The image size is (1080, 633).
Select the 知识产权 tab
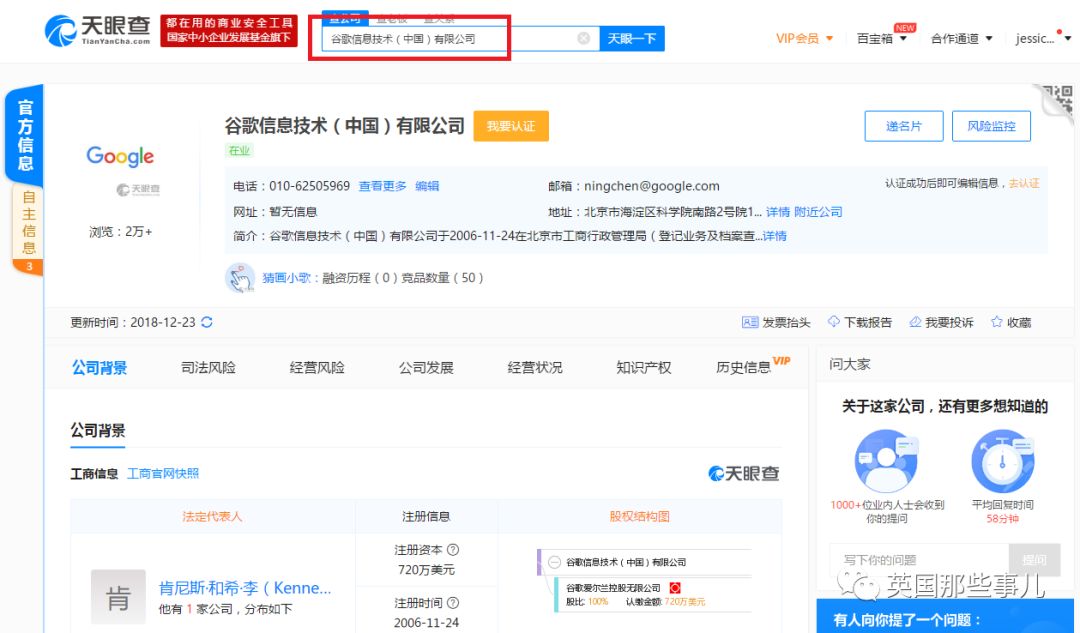coord(643,367)
